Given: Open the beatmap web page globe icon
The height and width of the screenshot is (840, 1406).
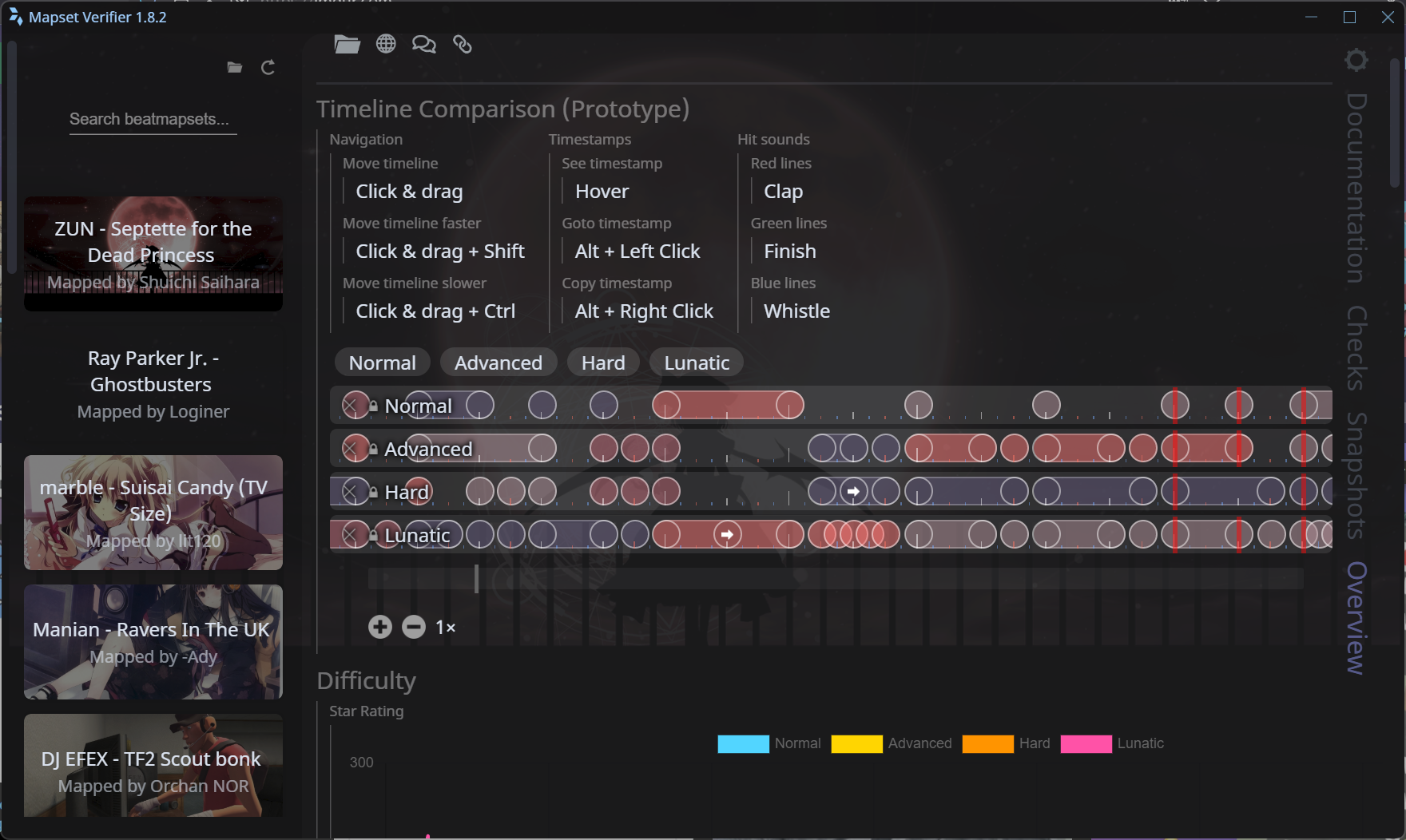Looking at the screenshot, I should [386, 45].
